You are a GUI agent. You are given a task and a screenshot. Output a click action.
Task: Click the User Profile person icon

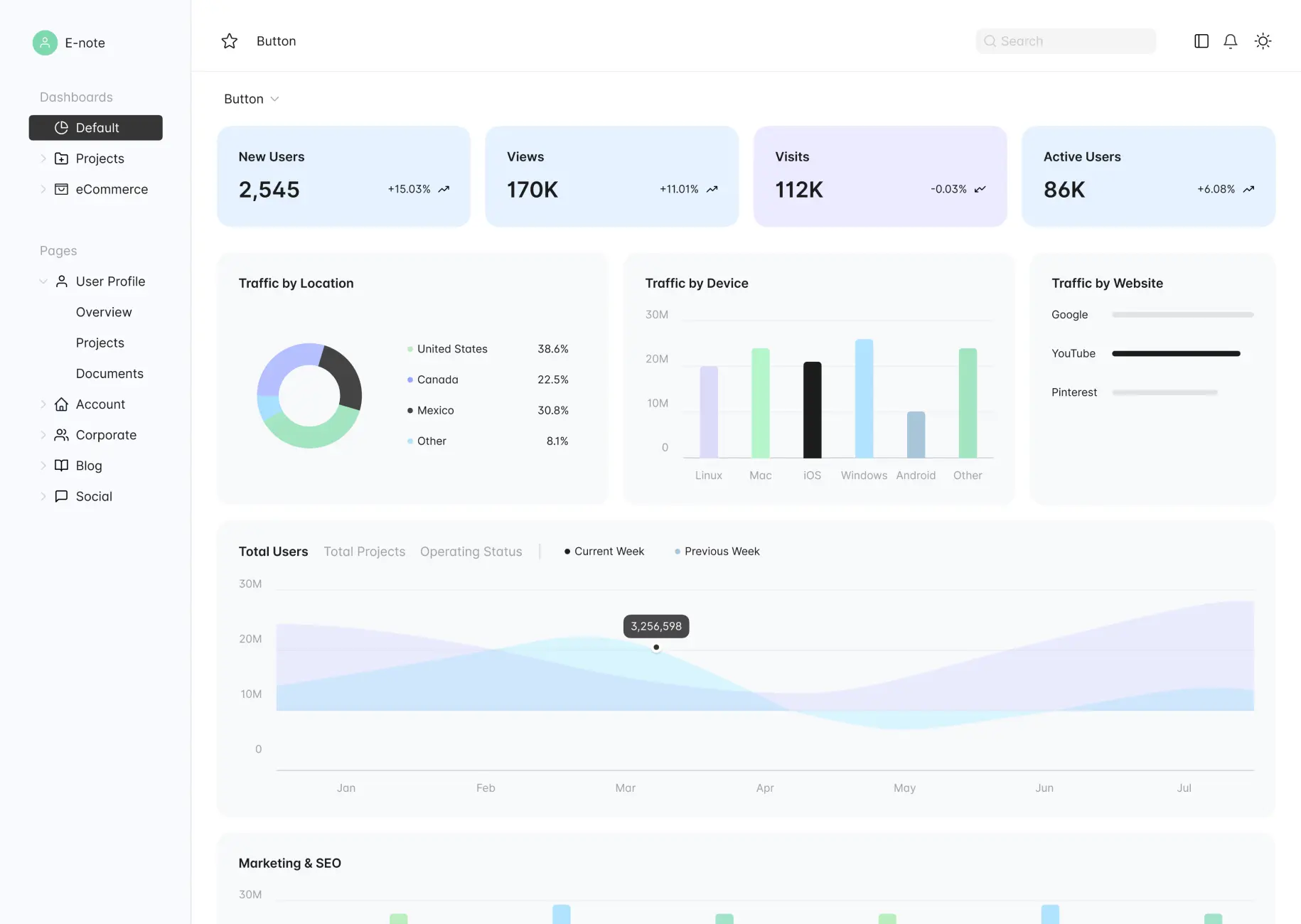[x=62, y=281]
